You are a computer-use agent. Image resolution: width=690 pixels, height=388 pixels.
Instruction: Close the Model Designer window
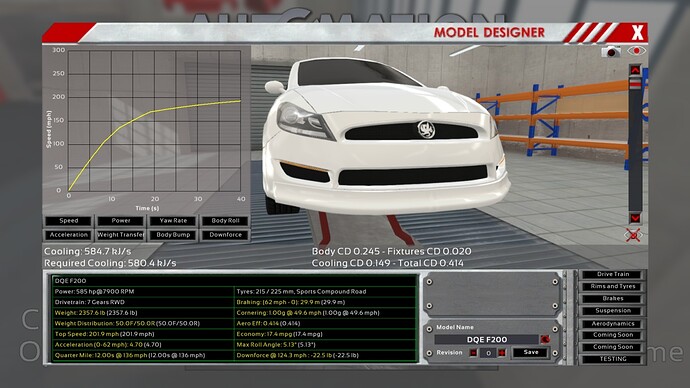point(637,33)
